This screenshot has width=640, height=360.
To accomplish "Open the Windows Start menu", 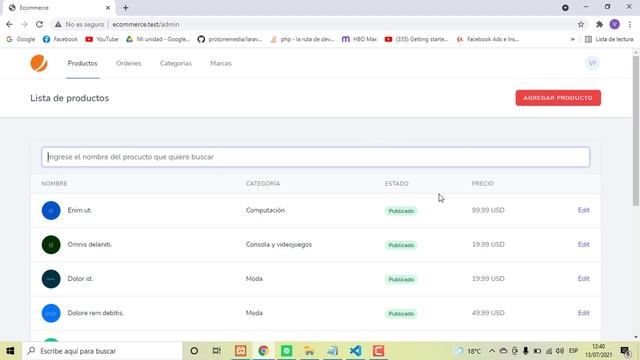I will (x=10, y=351).
